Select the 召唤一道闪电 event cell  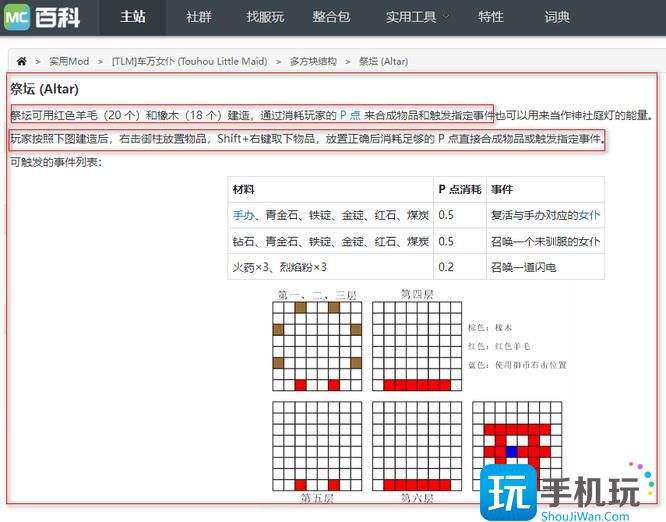pyautogui.click(x=545, y=267)
